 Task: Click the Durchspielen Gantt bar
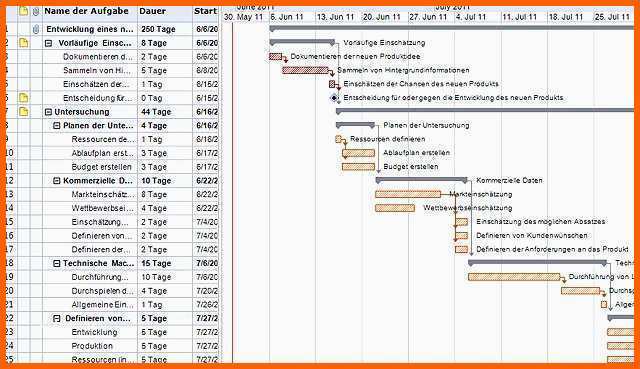coord(580,291)
